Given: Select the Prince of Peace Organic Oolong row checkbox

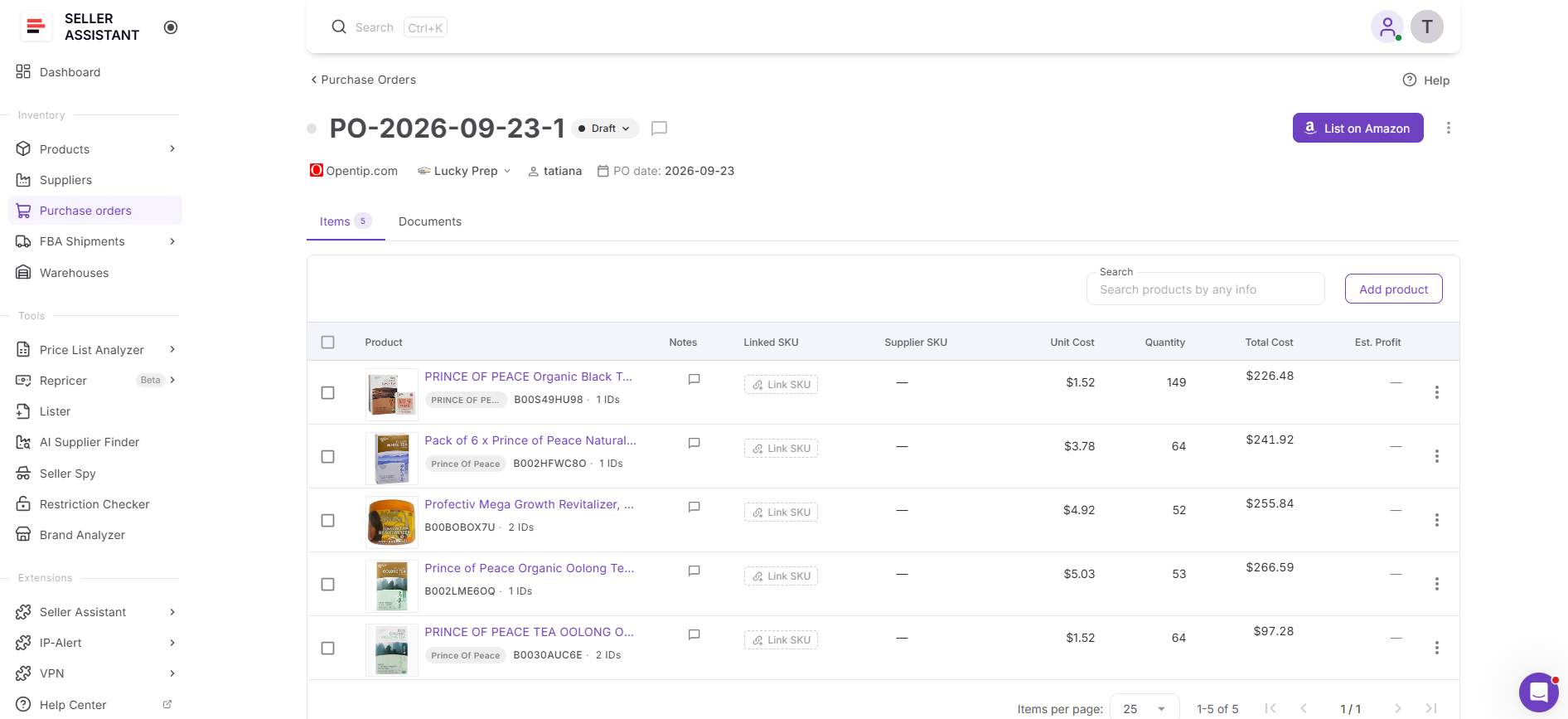Looking at the screenshot, I should tap(328, 585).
